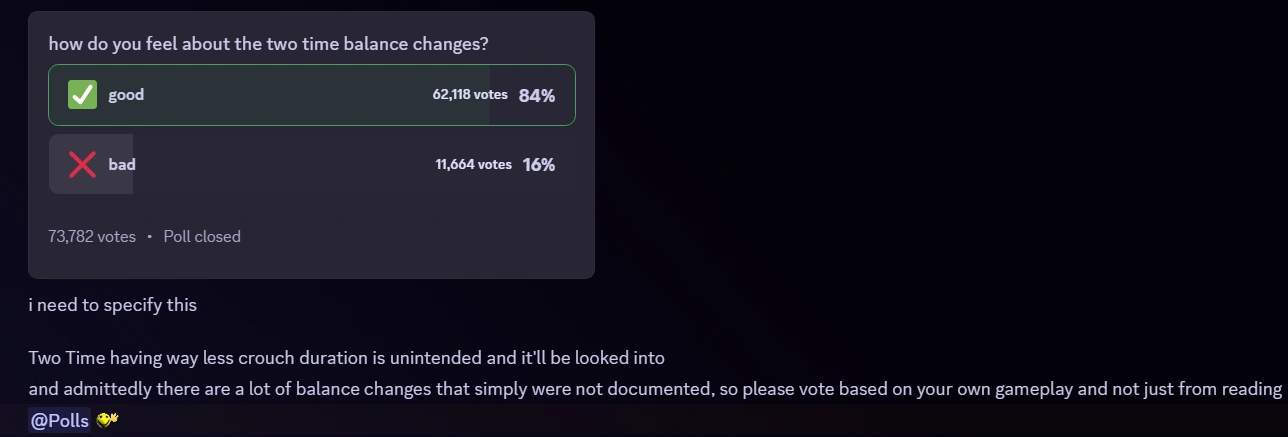Click the 16% result percentage
1288x437 pixels.
tap(539, 165)
